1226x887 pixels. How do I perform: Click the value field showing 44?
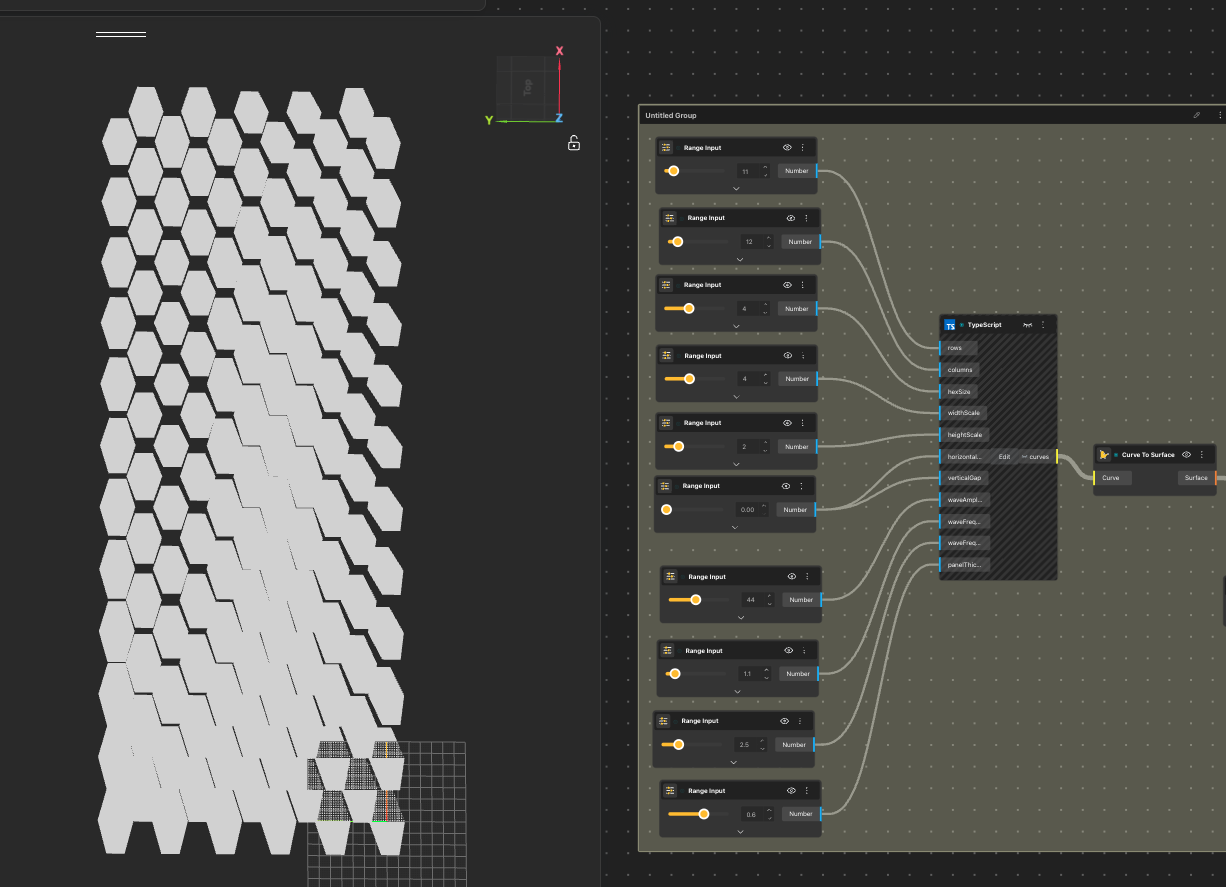tap(750, 600)
